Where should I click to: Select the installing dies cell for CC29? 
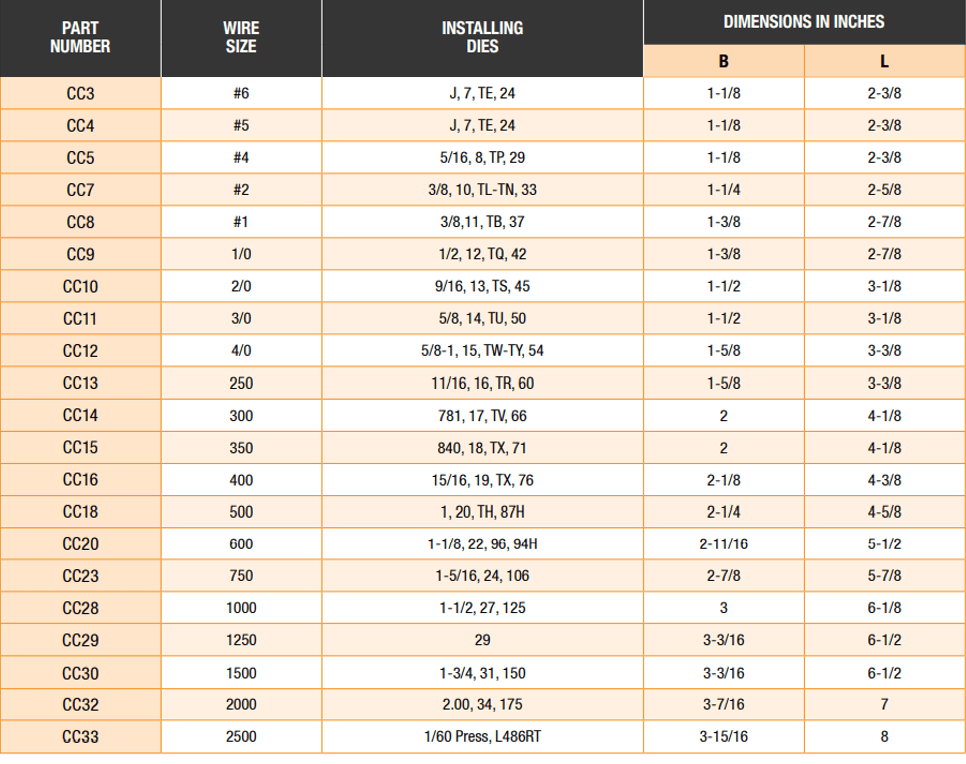(x=482, y=641)
